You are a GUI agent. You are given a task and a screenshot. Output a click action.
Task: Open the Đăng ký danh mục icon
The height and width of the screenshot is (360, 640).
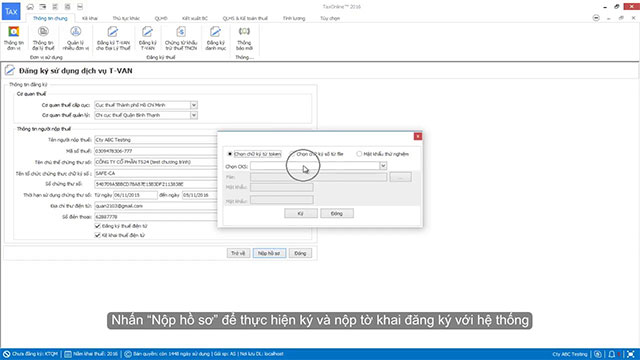coord(216,38)
